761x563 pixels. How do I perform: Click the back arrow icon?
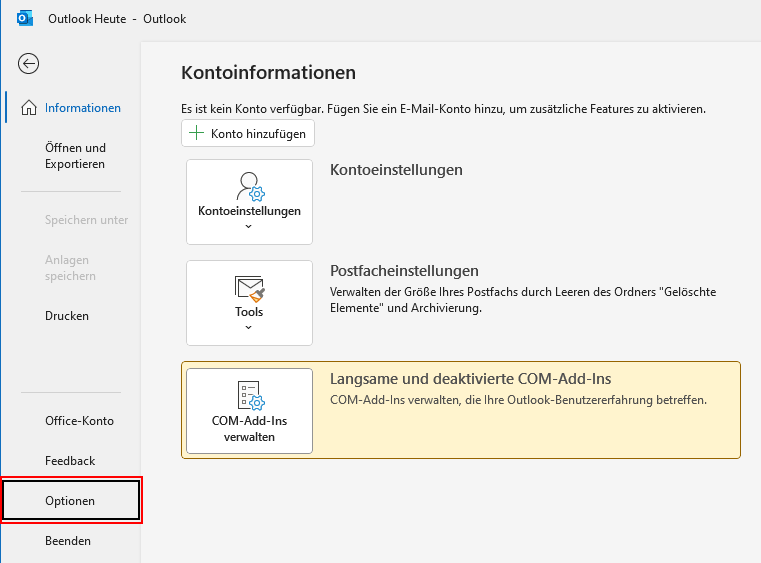coord(28,64)
